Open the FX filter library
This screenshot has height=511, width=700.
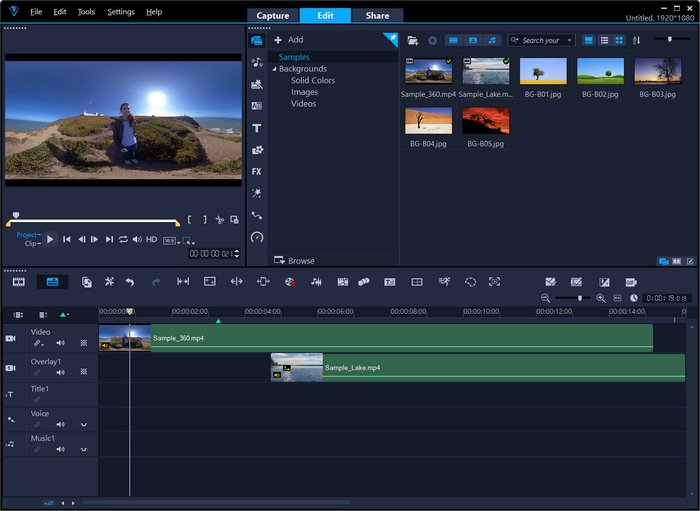[x=257, y=171]
